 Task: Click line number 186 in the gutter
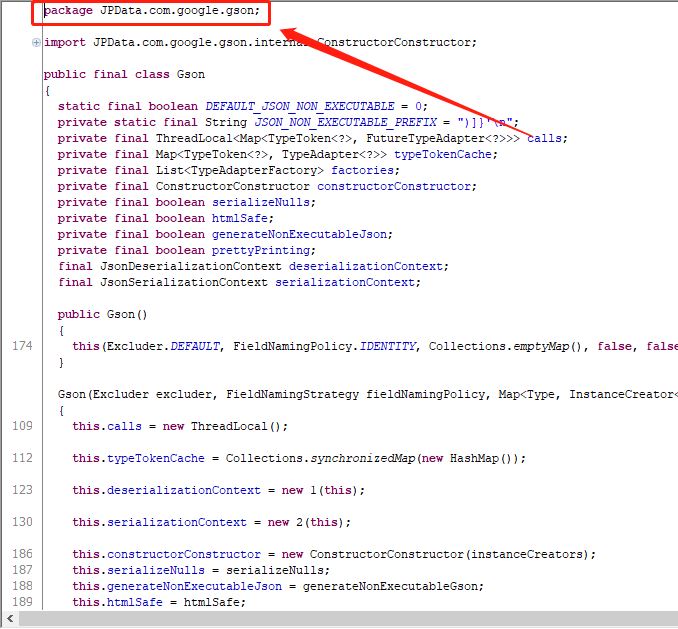pyautogui.click(x=22, y=554)
